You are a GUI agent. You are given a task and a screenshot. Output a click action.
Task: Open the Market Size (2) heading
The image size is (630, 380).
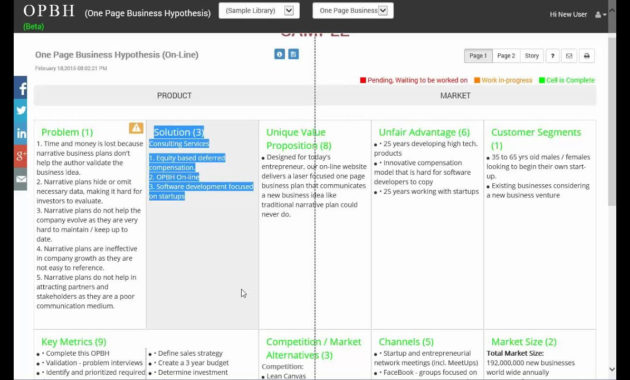524,342
